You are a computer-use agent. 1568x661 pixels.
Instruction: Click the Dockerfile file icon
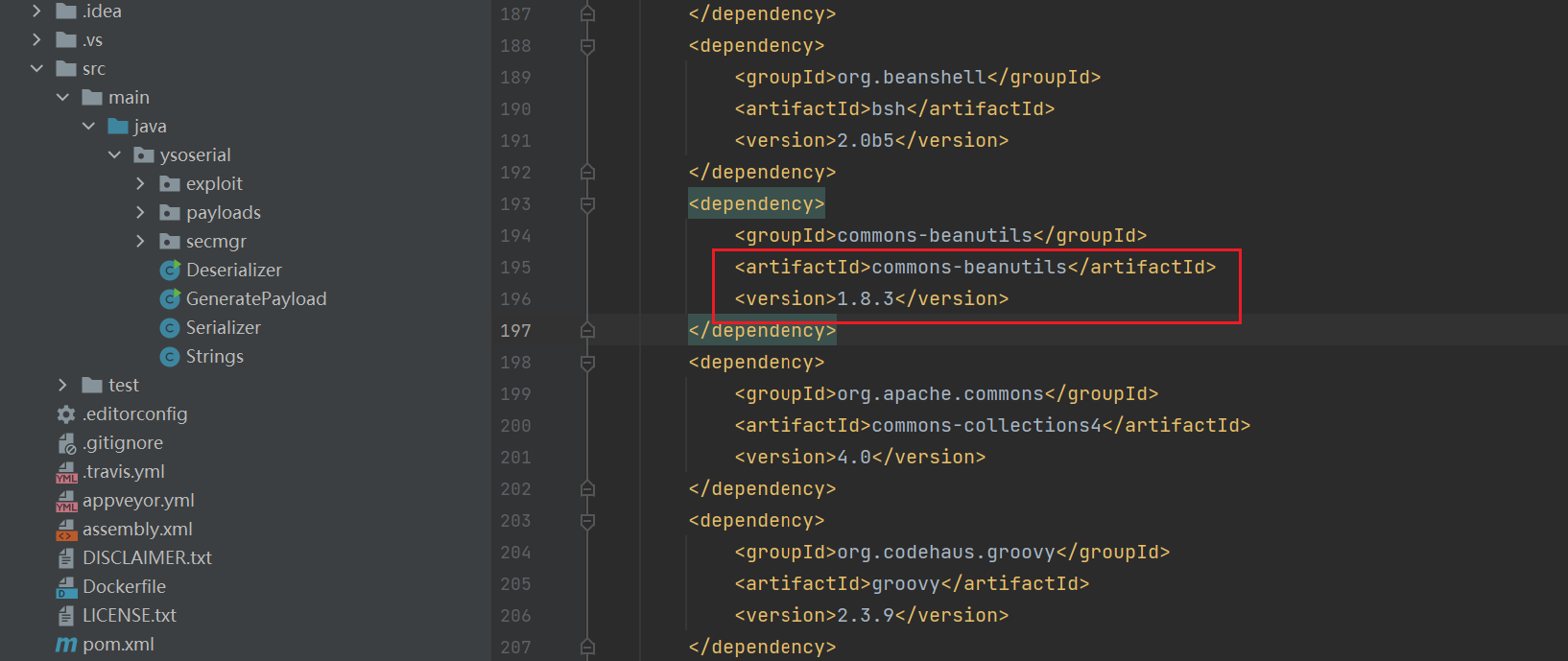[66, 587]
